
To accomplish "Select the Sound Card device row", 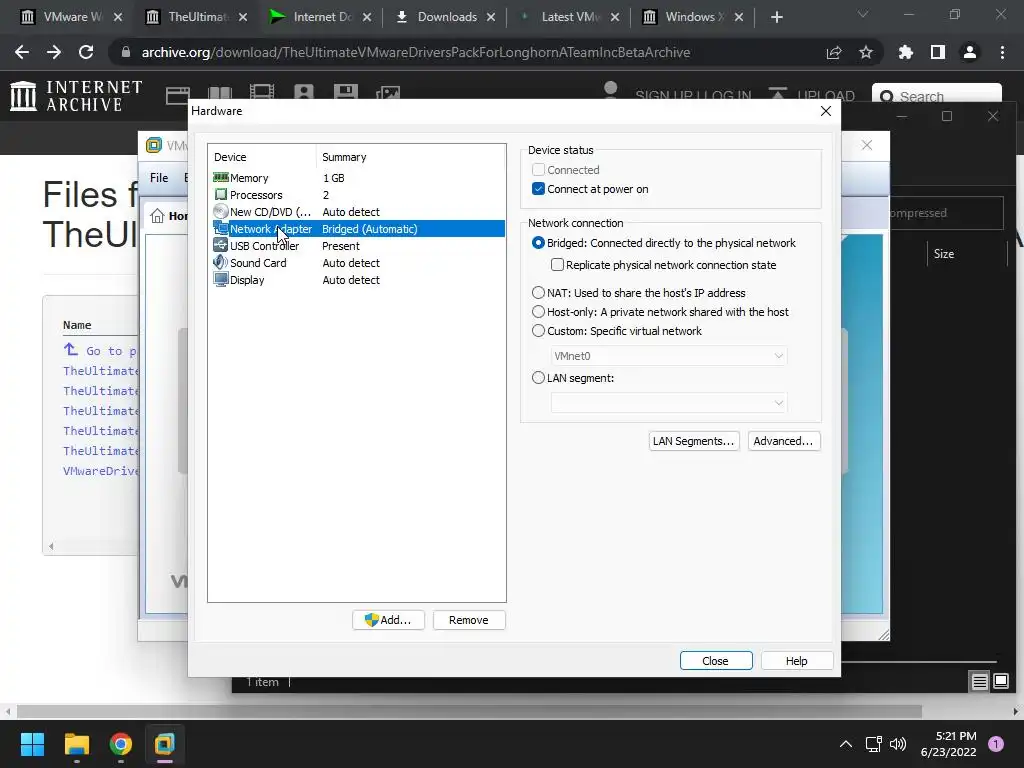I will [x=357, y=263].
